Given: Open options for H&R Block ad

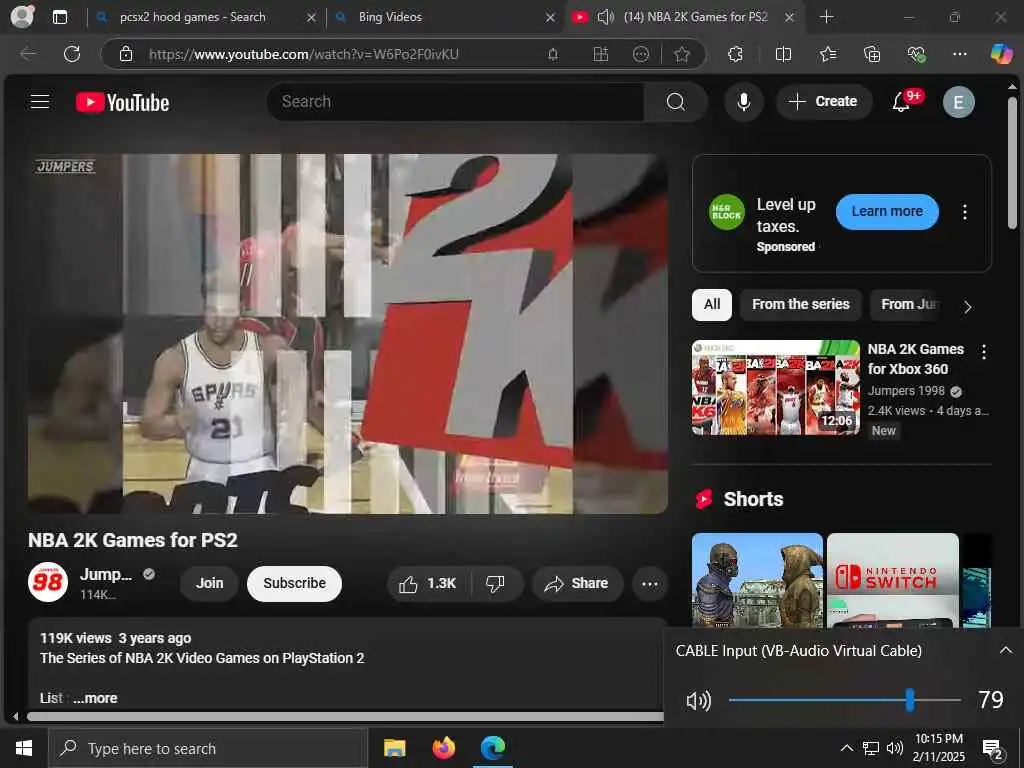Looking at the screenshot, I should click(x=965, y=212).
